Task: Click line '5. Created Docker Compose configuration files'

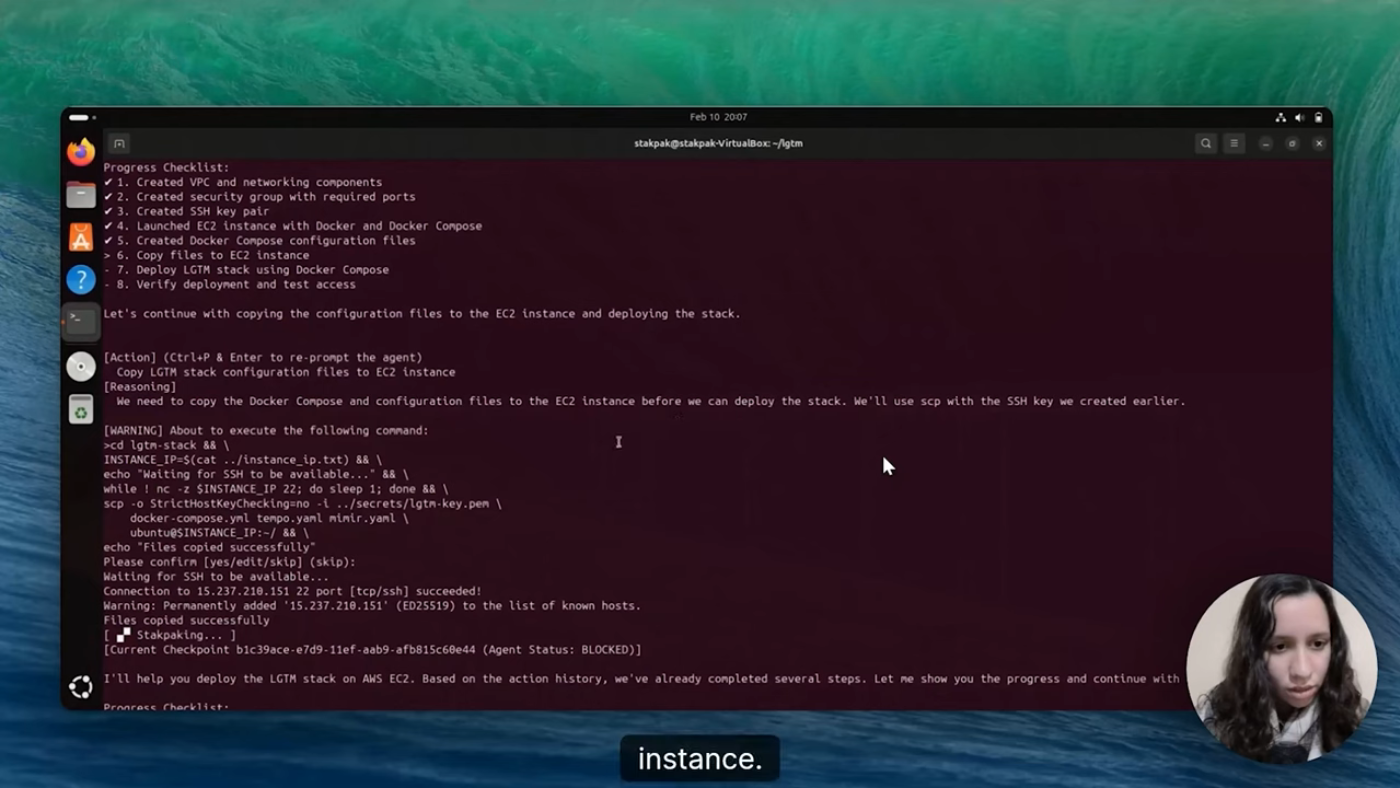Action: click(x=259, y=240)
